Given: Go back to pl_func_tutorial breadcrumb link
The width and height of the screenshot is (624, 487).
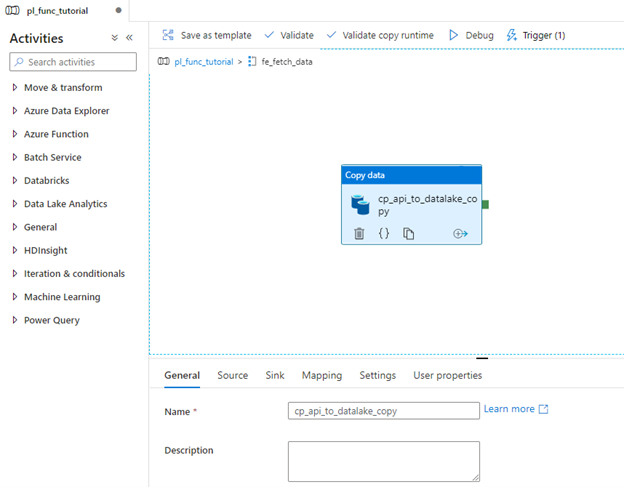Looking at the screenshot, I should [204, 62].
